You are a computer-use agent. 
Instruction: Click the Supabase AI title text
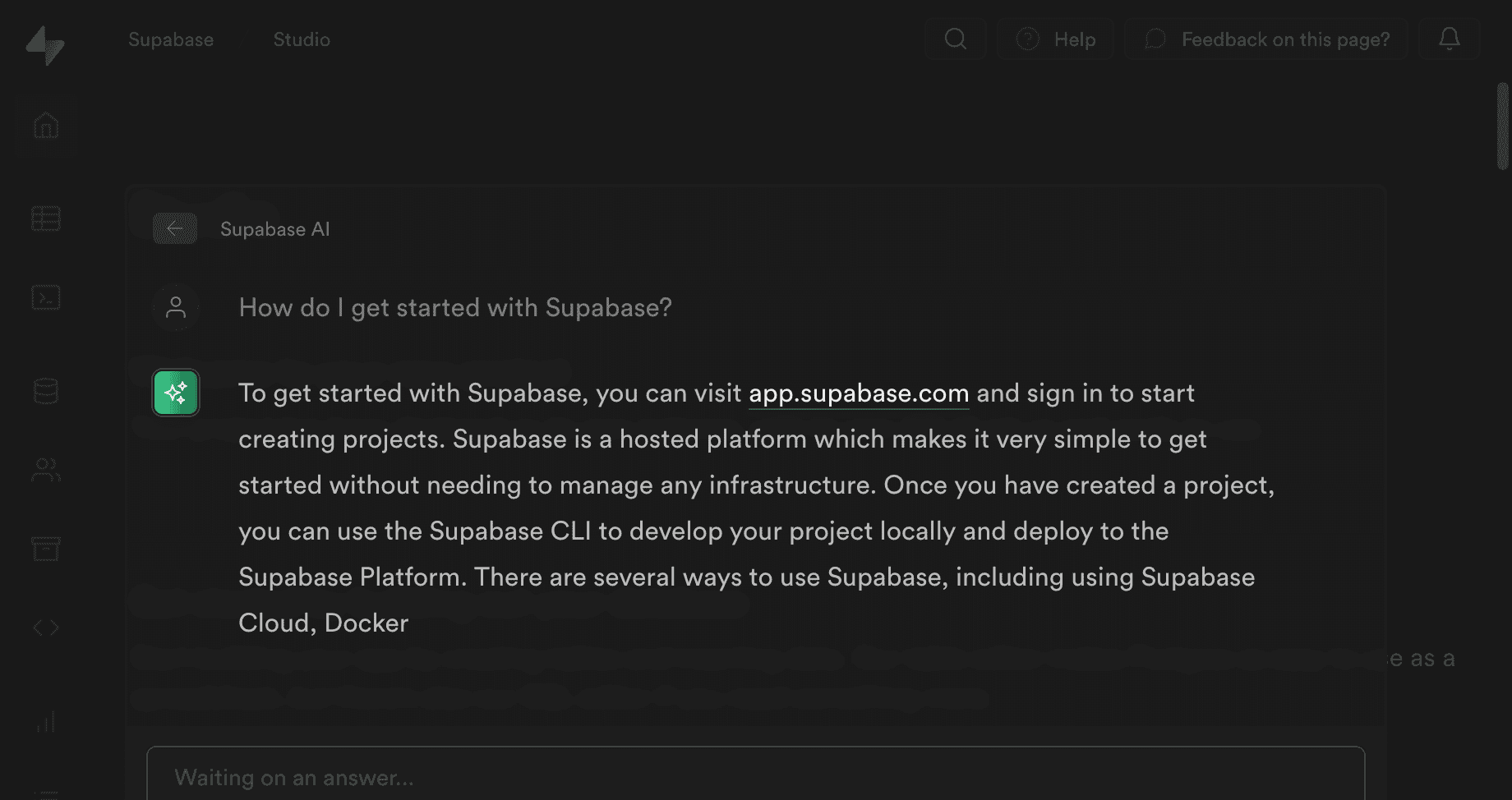(x=275, y=229)
